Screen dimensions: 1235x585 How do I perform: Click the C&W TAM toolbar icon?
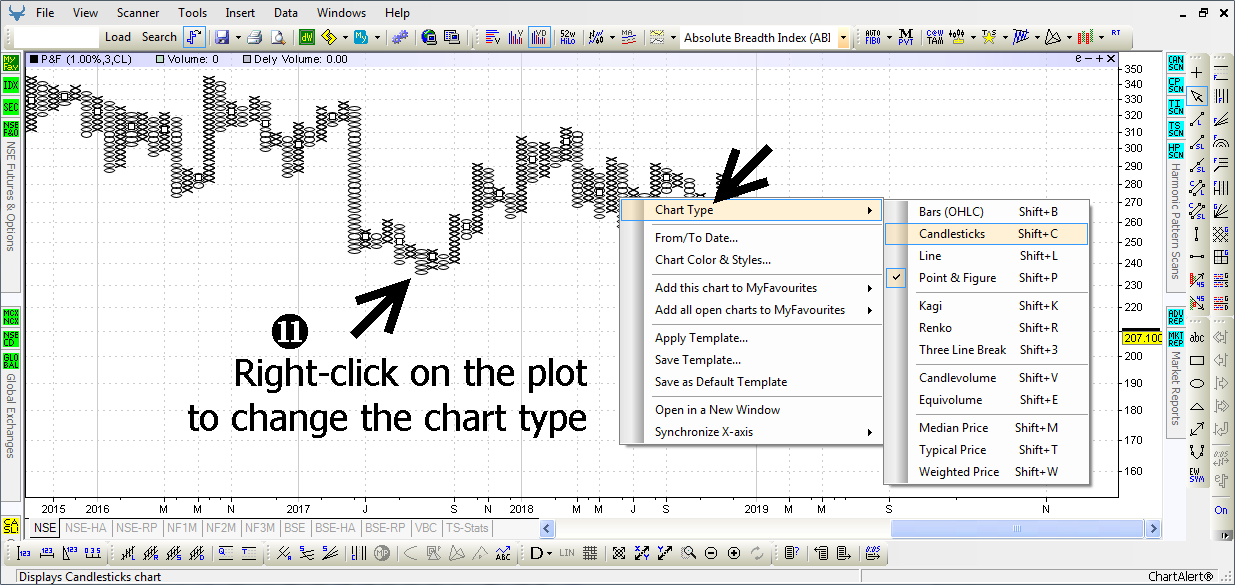pyautogui.click(x=935, y=37)
